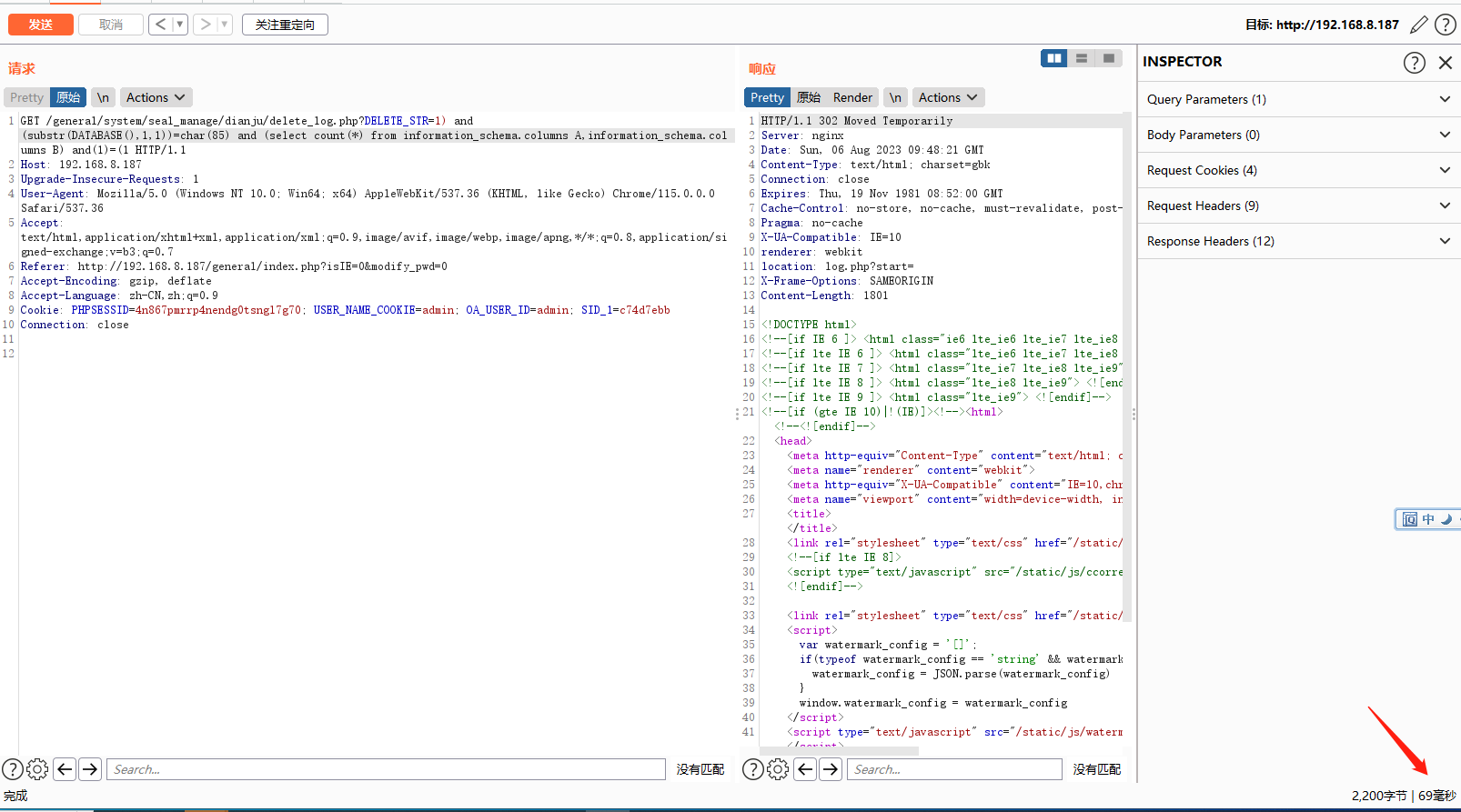Go to next match in response search
Screen dimensions: 1461x812
pos(831,769)
